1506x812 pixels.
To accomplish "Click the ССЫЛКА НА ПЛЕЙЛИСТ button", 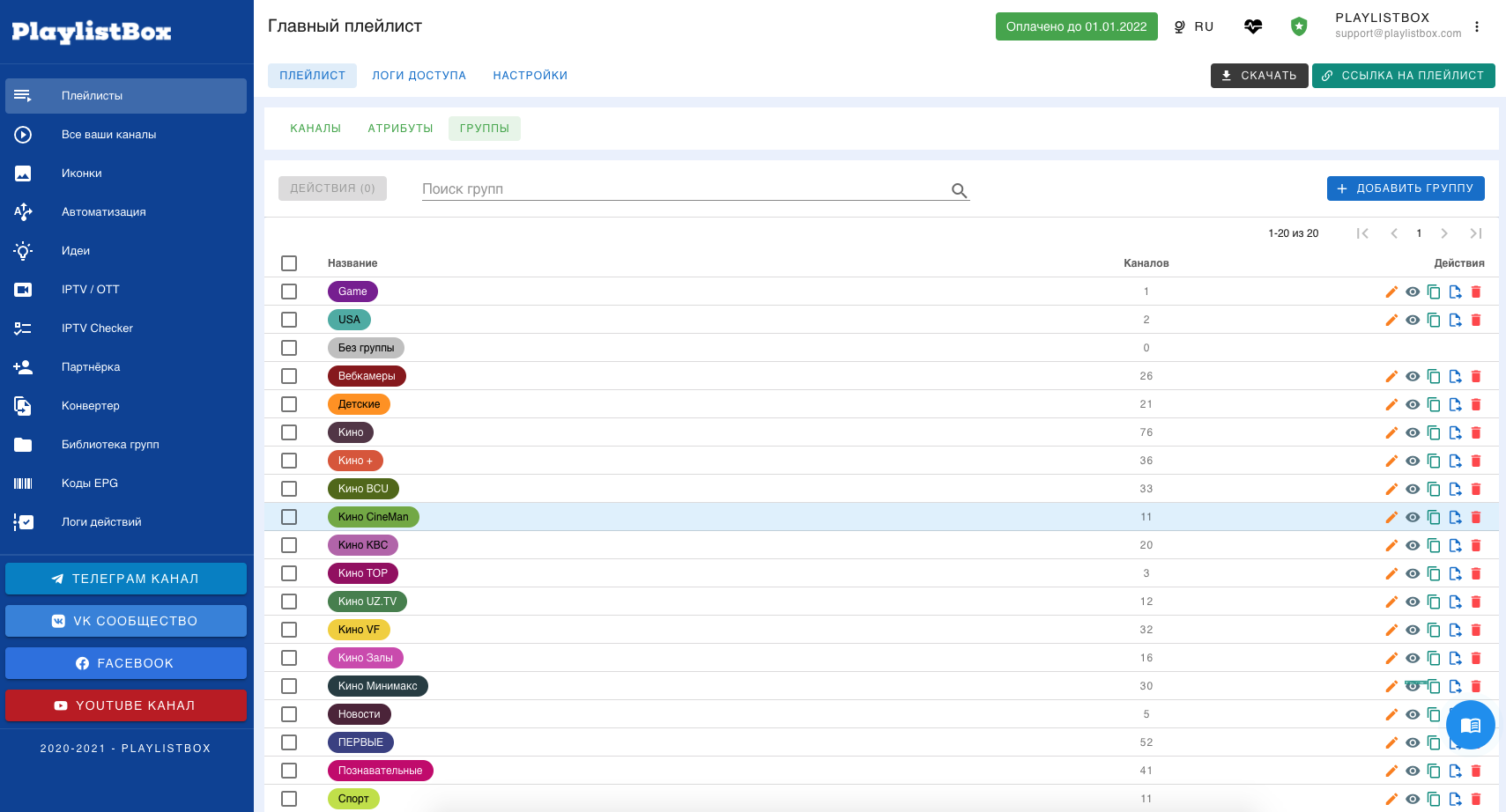I will click(1404, 76).
